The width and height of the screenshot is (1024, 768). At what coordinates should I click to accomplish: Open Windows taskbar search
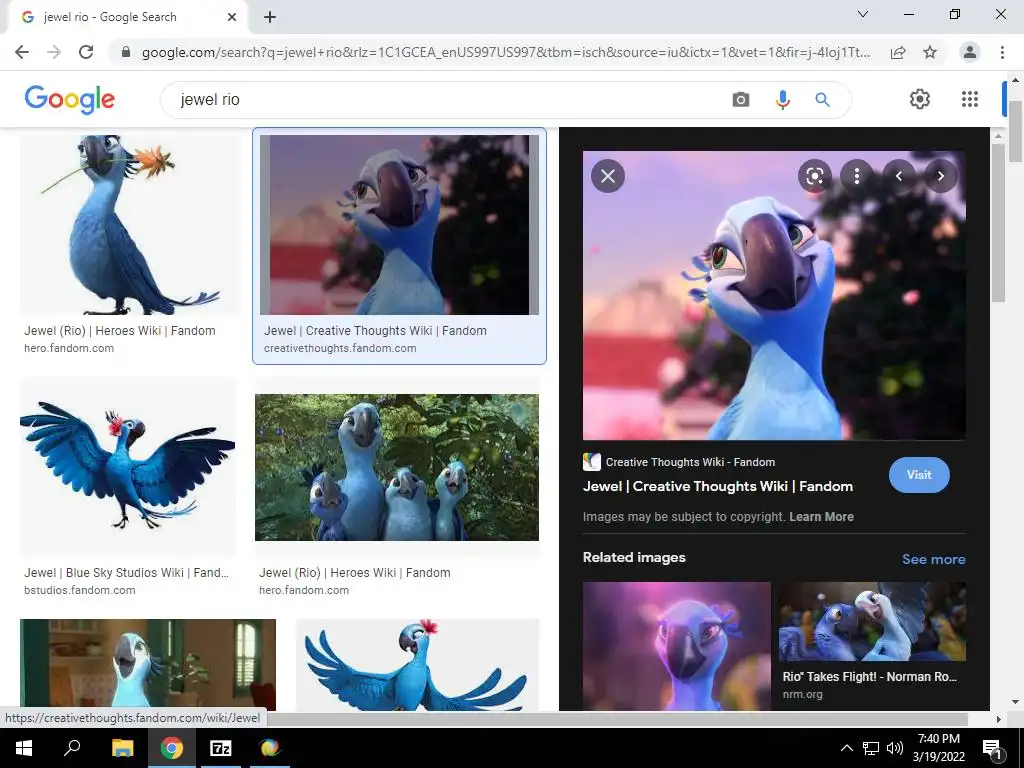(72, 748)
